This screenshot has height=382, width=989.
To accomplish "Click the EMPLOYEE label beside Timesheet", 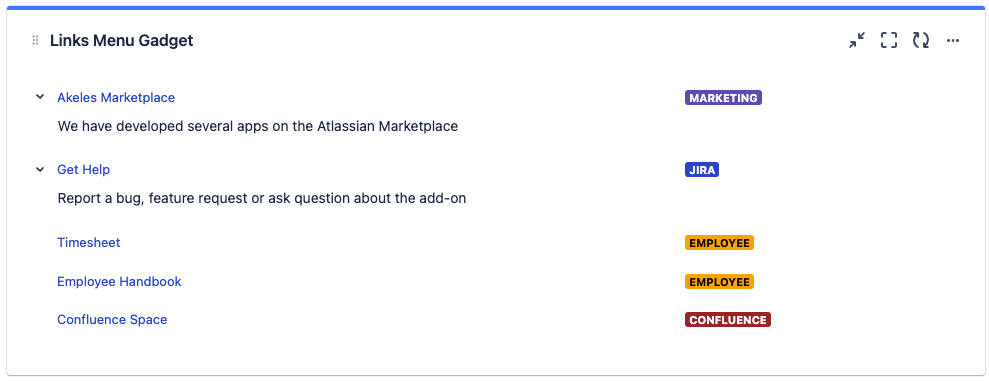I will click(x=720, y=243).
